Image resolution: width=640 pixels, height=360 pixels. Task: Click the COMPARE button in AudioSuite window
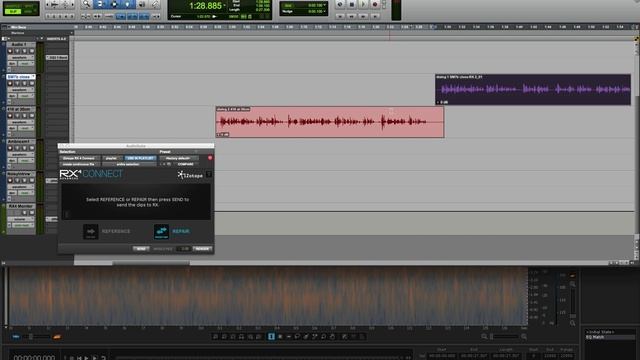(x=186, y=164)
